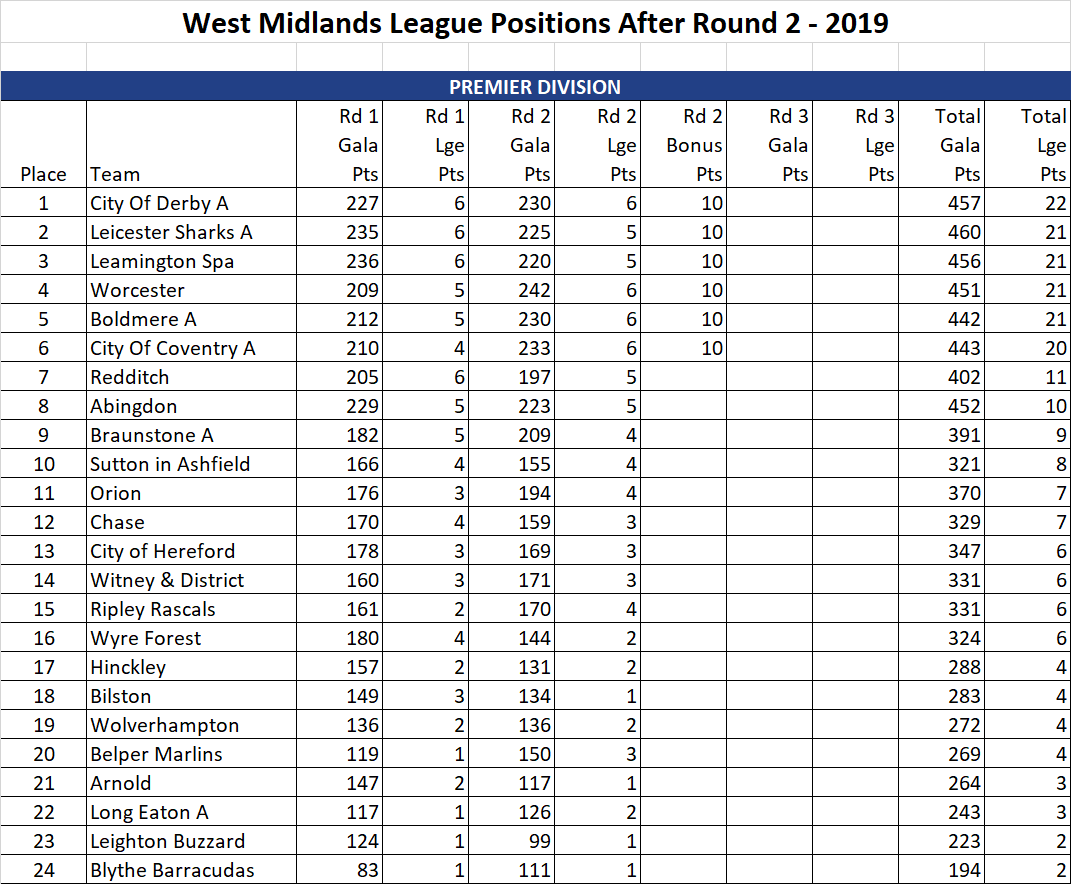
Task: Select the Team column header cell
Action: pyautogui.click(x=191, y=144)
